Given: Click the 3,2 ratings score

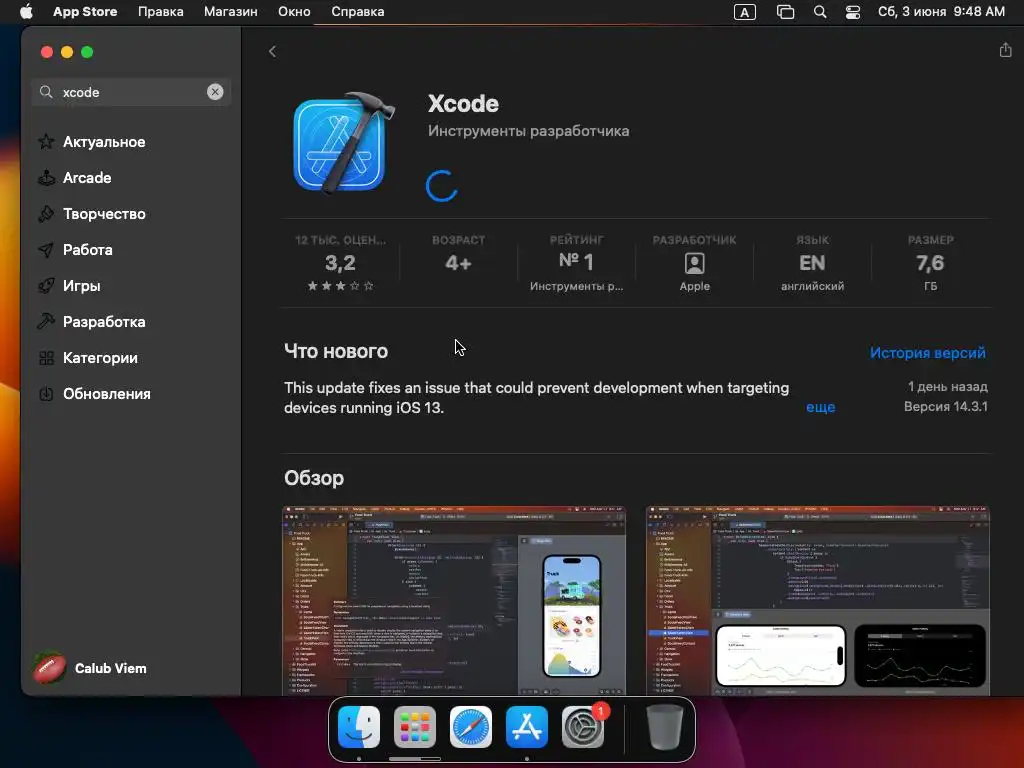Looking at the screenshot, I should pos(340,263).
